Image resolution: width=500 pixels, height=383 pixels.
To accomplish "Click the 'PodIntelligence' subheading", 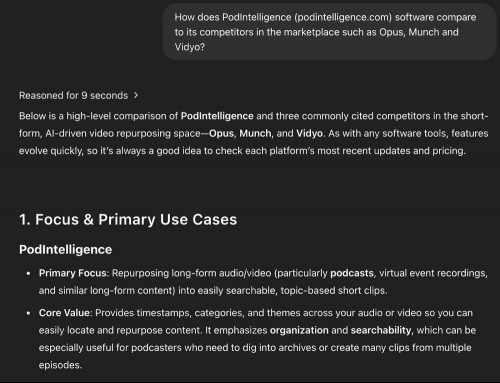I will [x=65, y=250].
